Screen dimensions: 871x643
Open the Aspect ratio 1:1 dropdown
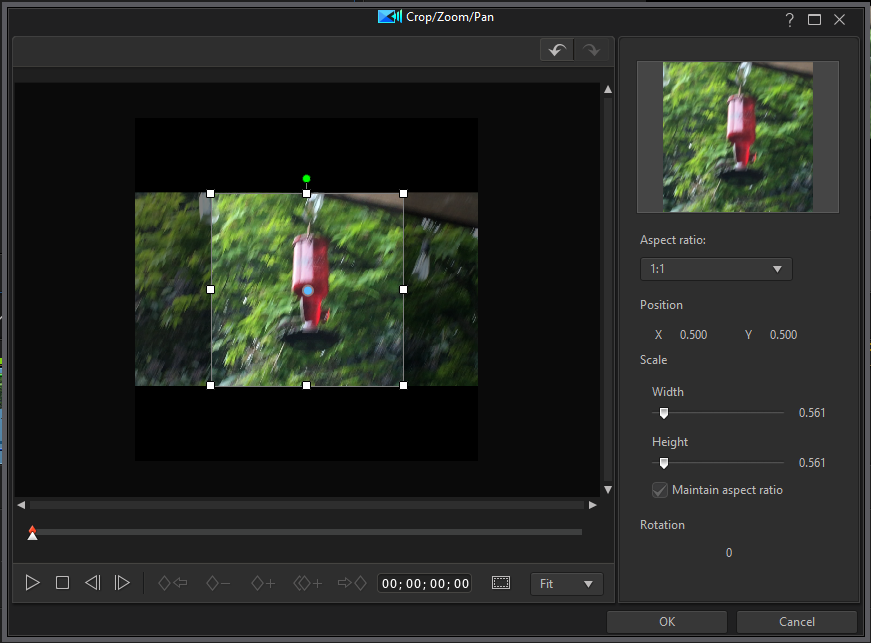[x=716, y=269]
